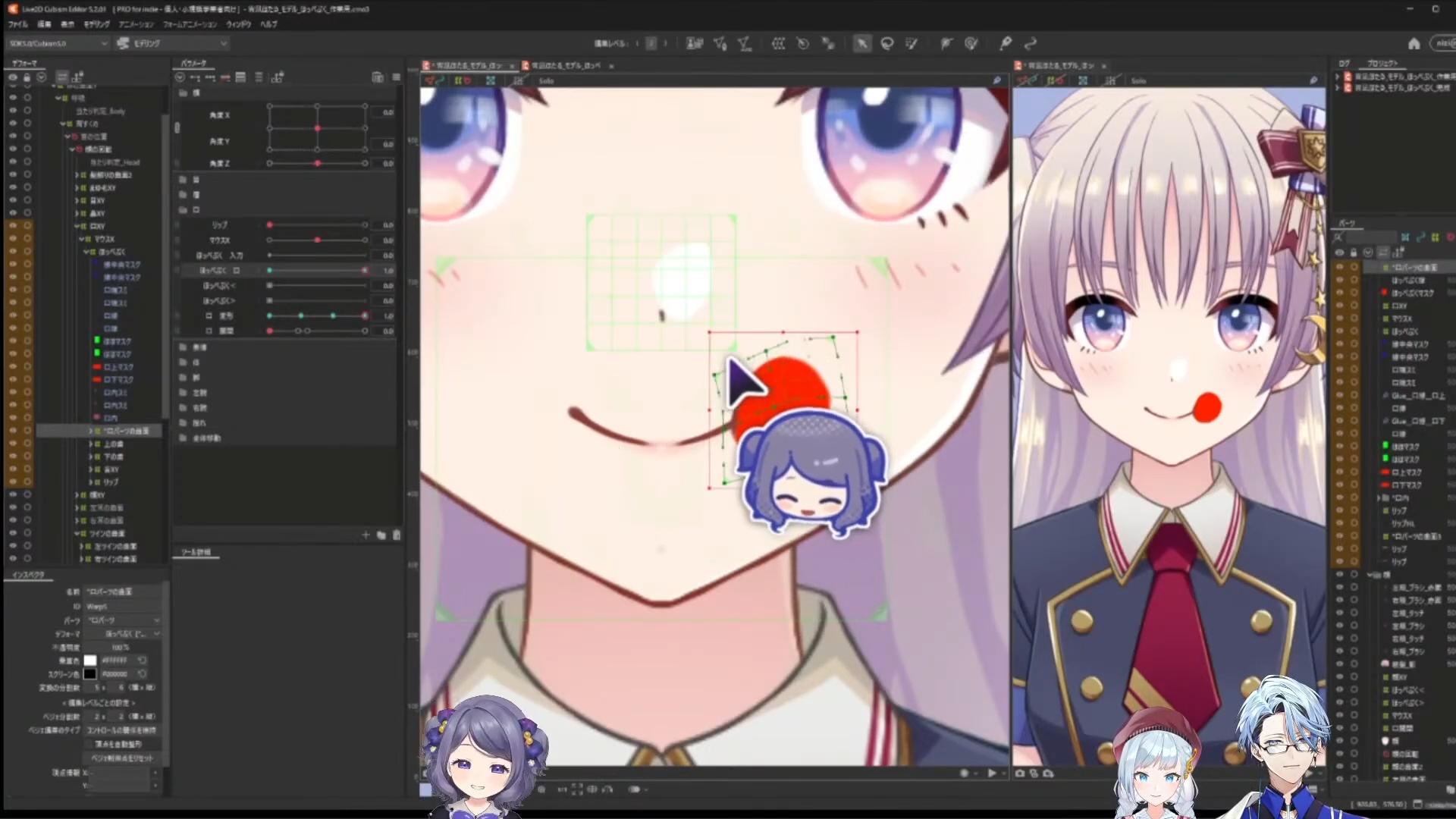Open the SDK5.0/Cubism5.0 target version dropdown
Image resolution: width=1456 pixels, height=819 pixels.
click(x=58, y=44)
